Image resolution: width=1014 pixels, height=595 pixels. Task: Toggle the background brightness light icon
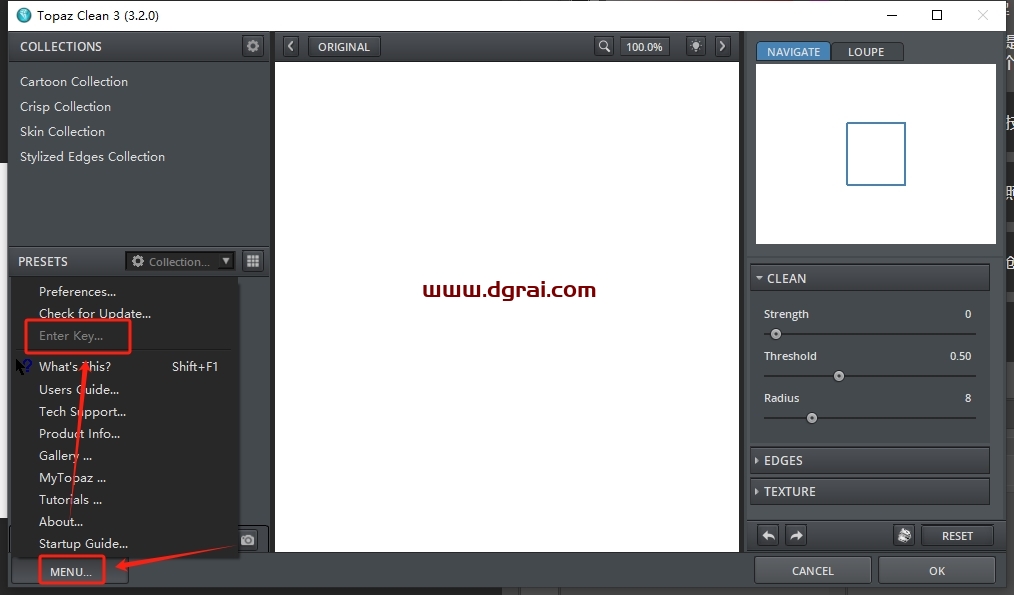point(695,47)
